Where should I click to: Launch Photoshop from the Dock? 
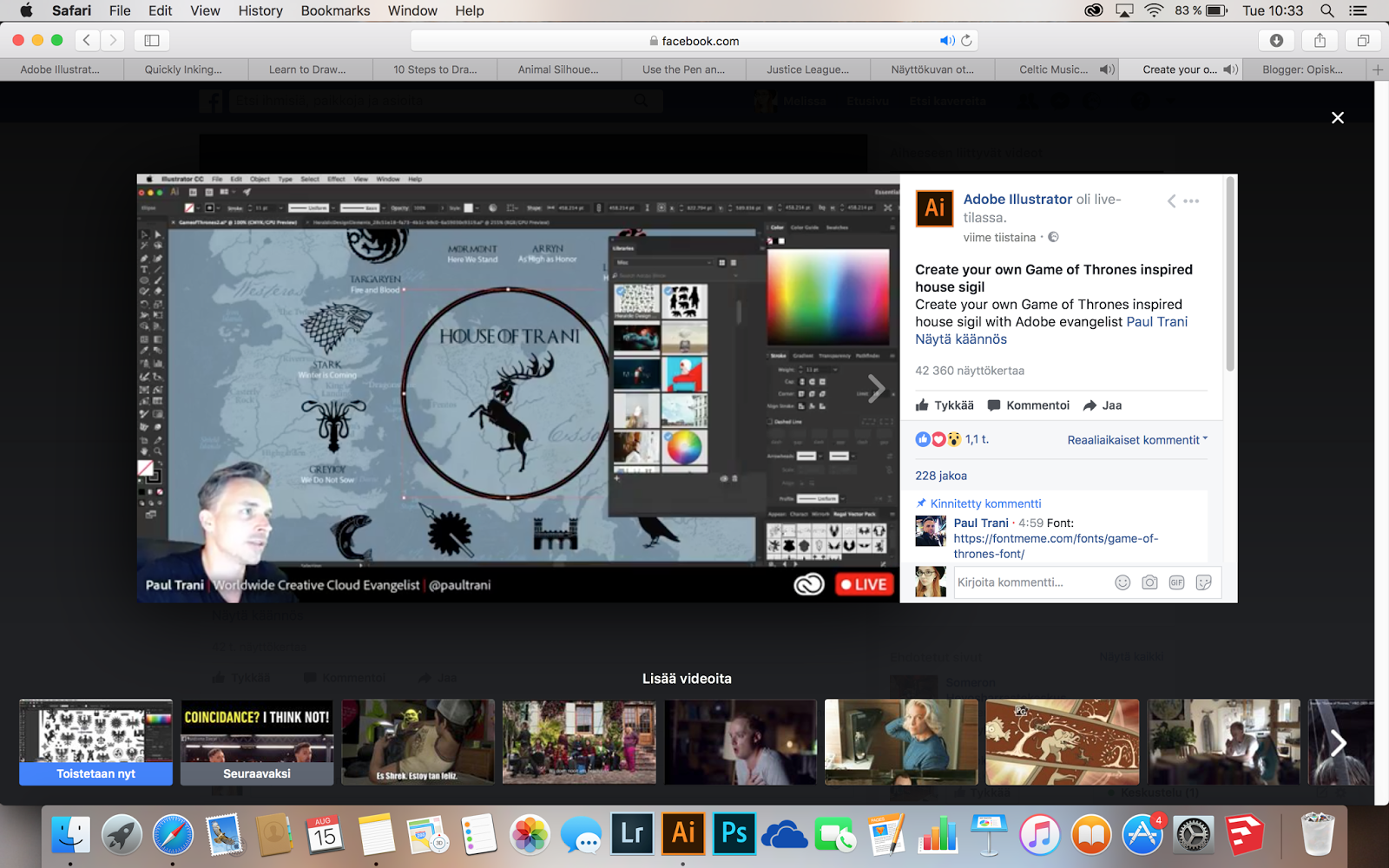tap(734, 835)
